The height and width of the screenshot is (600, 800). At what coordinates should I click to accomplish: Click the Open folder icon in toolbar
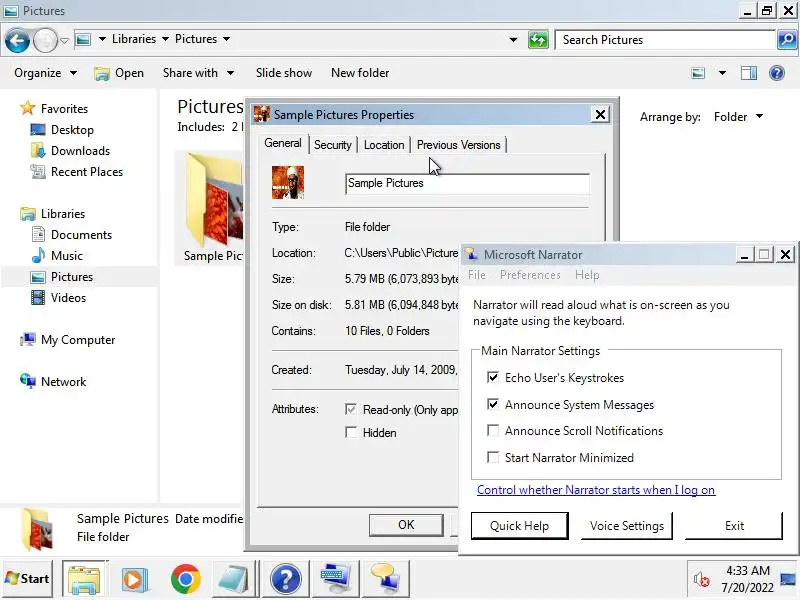tap(102, 73)
